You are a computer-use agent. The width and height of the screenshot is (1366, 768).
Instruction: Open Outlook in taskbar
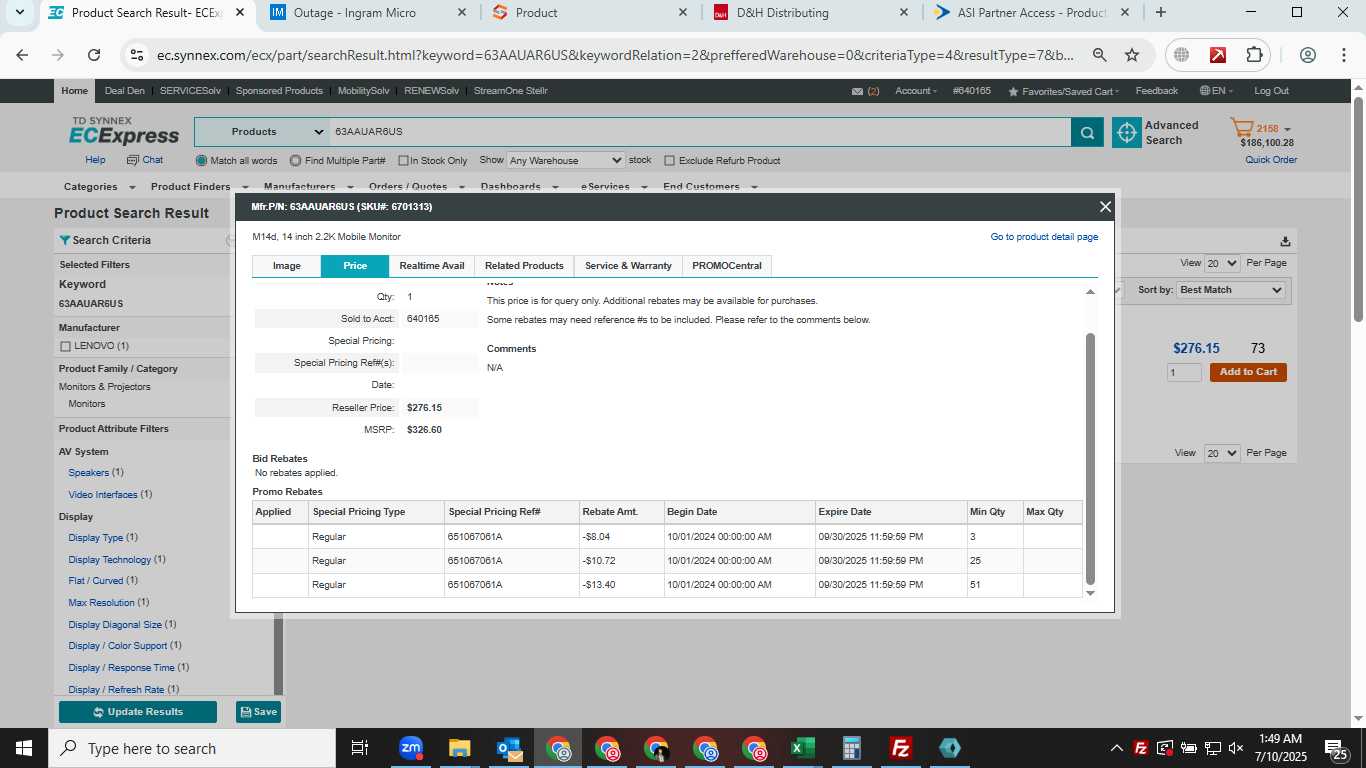click(x=508, y=748)
